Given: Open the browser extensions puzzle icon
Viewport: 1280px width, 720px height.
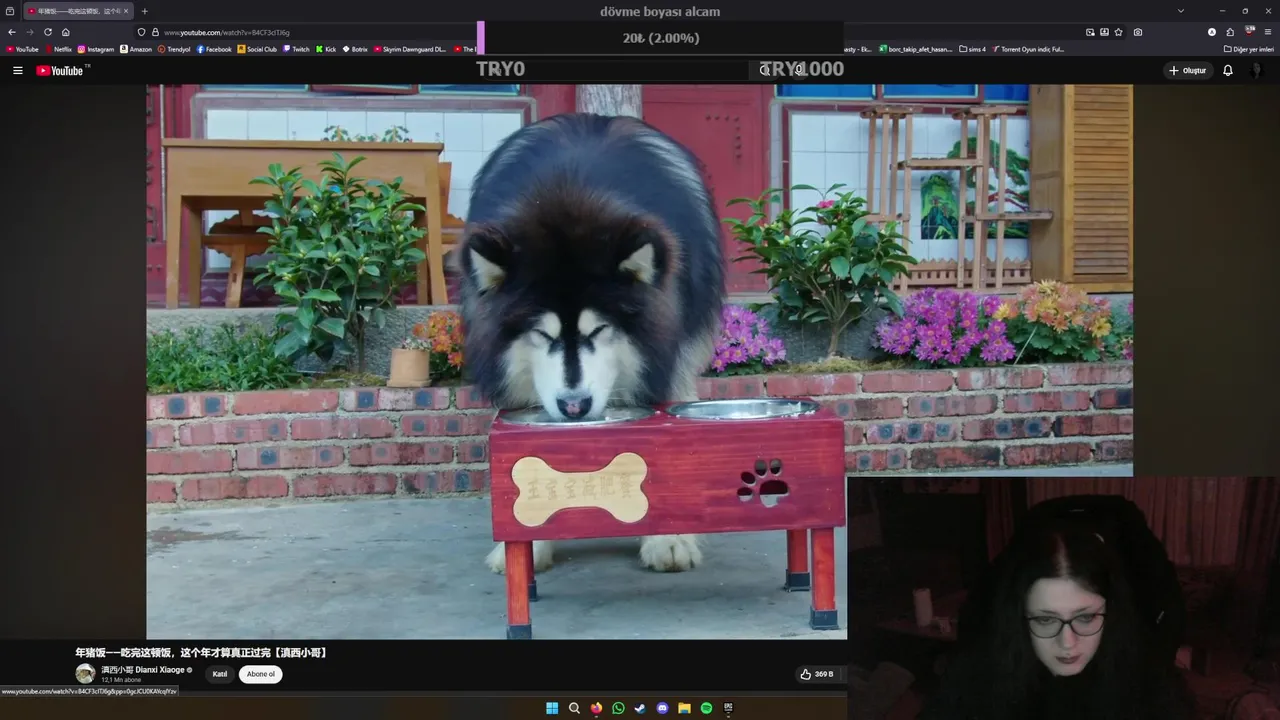Looking at the screenshot, I should pos(1230,32).
